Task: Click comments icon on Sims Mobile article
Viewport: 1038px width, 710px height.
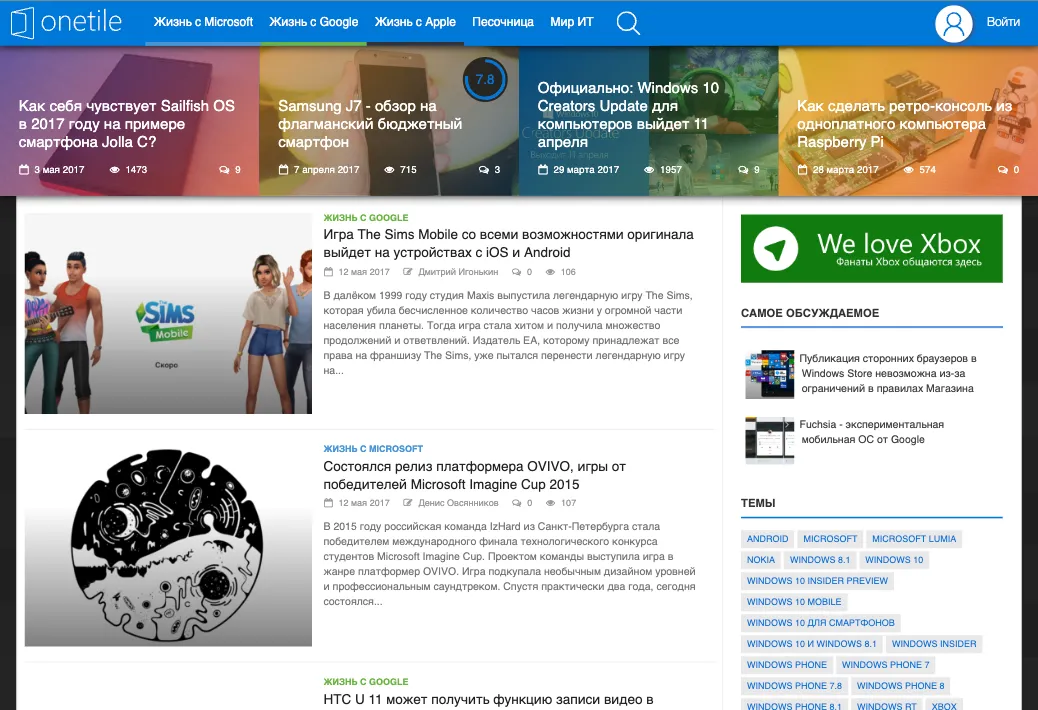Action: pyautogui.click(x=516, y=272)
